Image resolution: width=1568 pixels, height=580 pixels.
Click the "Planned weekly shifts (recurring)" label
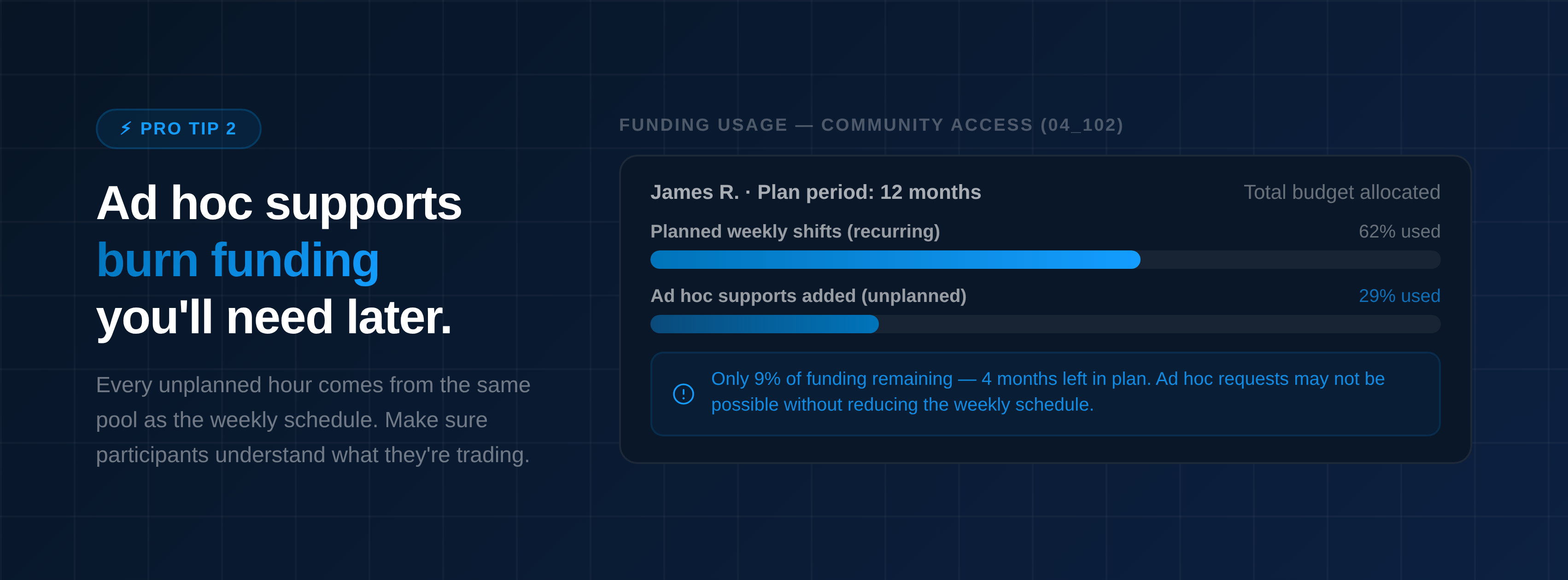(794, 232)
